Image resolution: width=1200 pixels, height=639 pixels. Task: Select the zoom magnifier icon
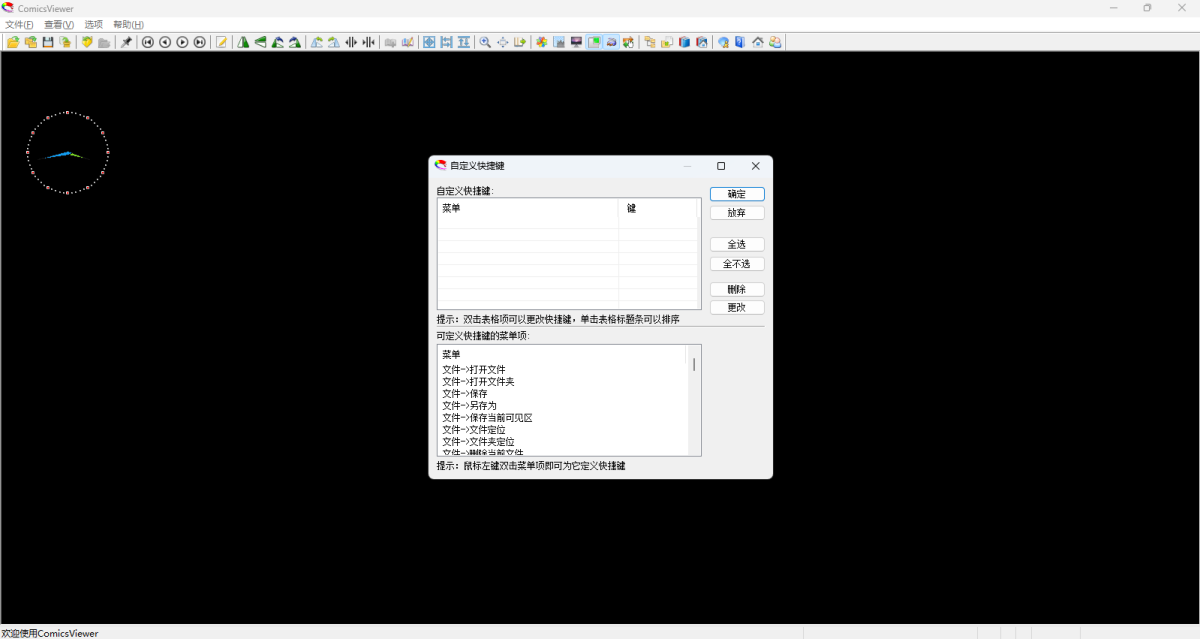tap(485, 42)
